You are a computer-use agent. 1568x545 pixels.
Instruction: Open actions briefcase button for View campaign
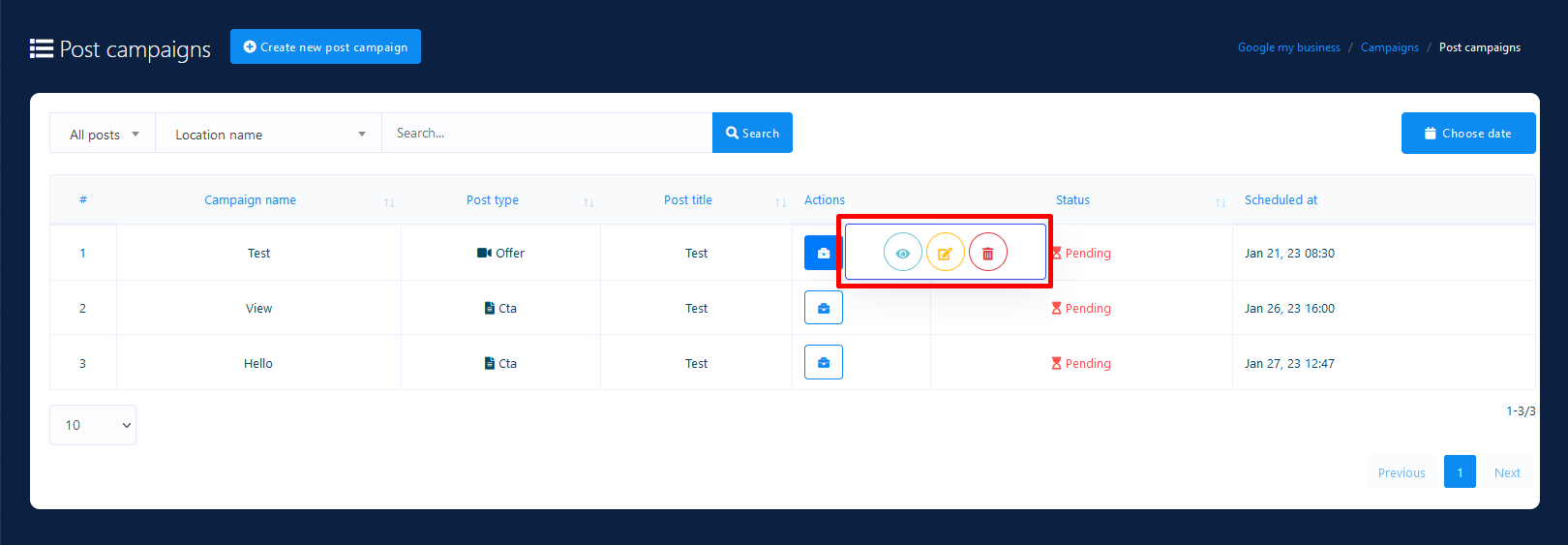[x=823, y=308]
